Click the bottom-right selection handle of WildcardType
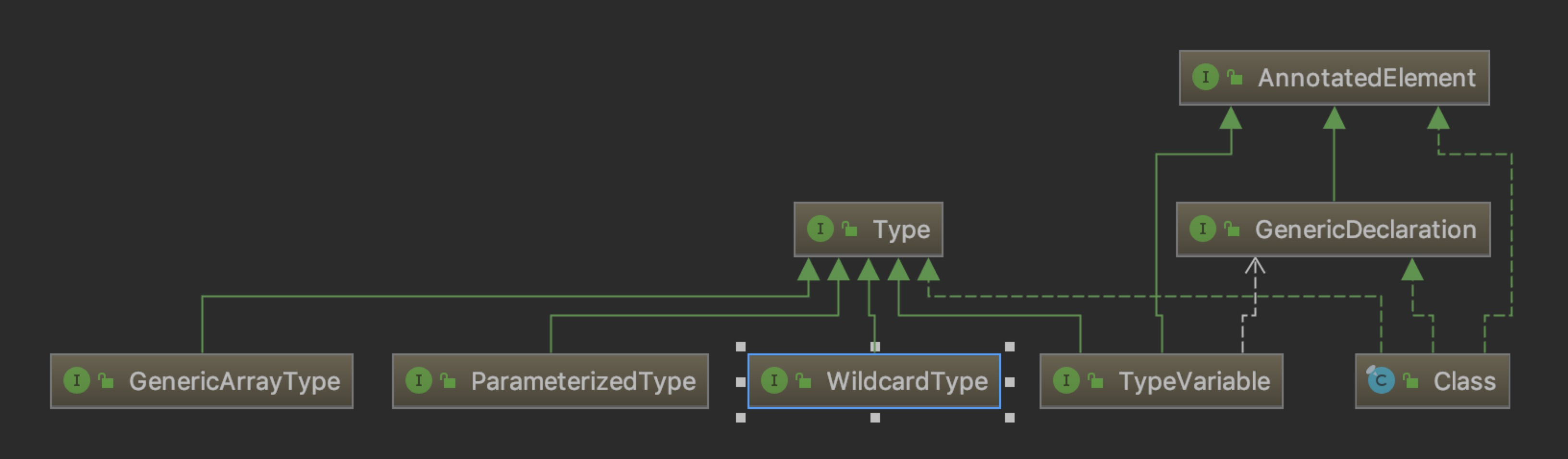This screenshot has width=1568, height=459. click(x=1010, y=418)
